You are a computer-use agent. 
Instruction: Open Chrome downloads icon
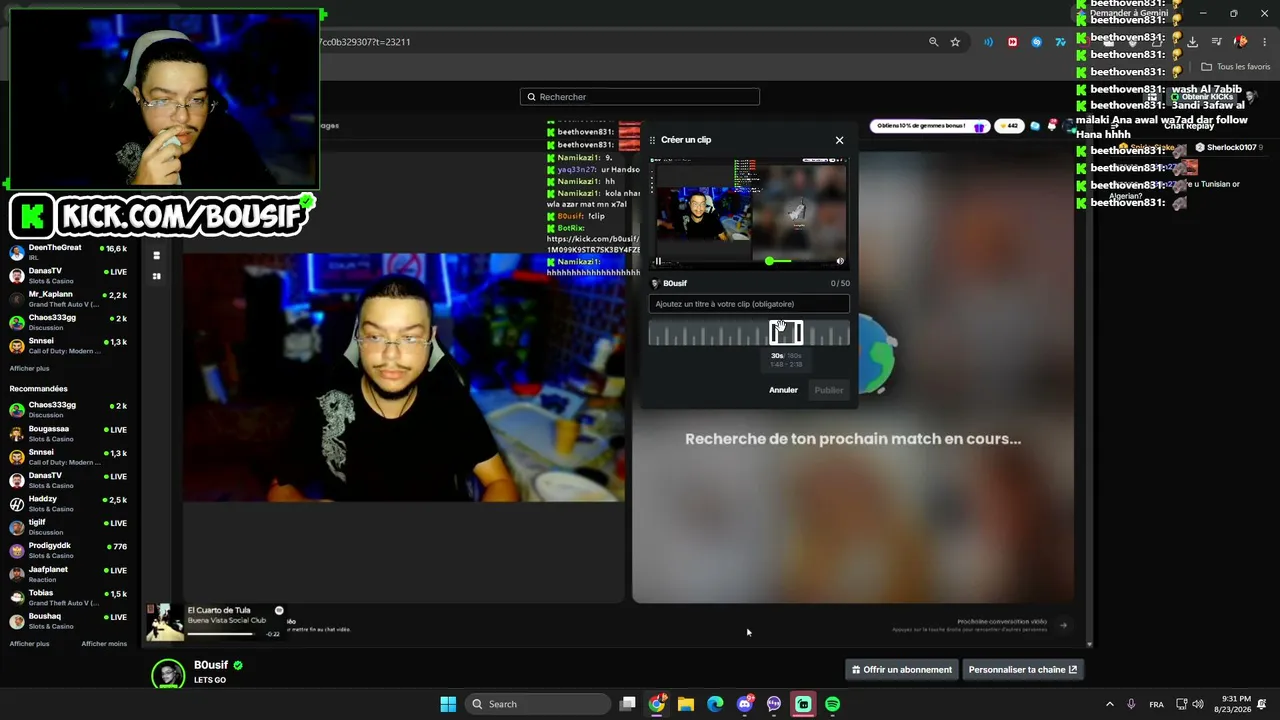point(1192,42)
